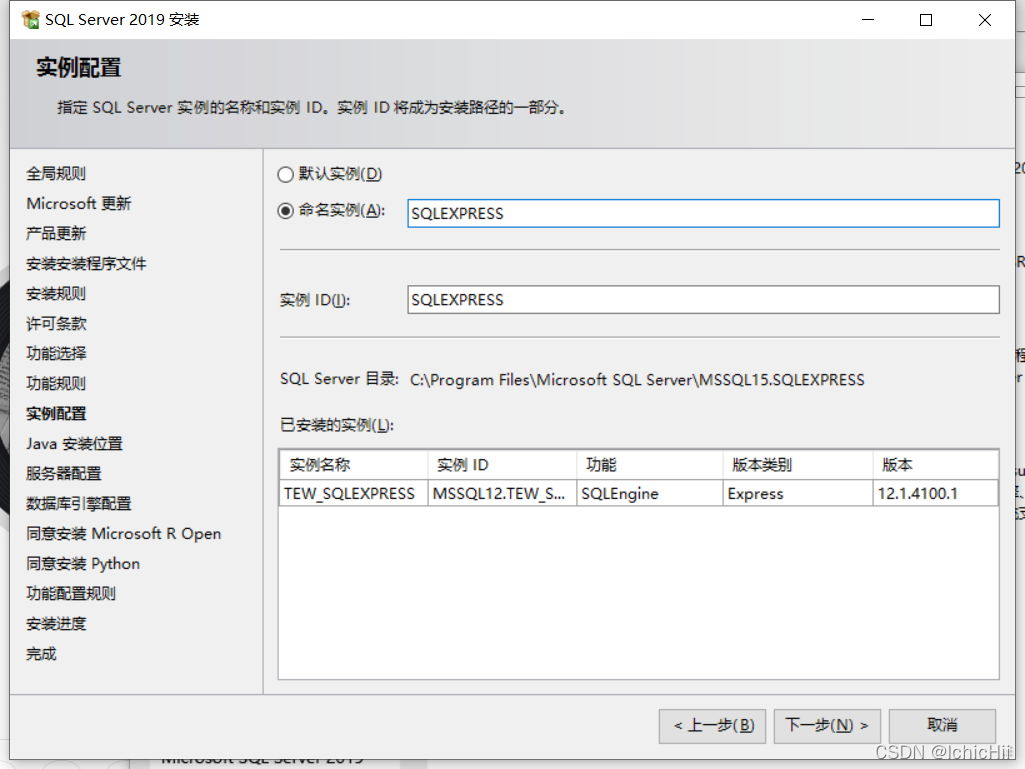Minimize the SQL Server 2019 setup window
The width and height of the screenshot is (1025, 769).
[x=868, y=20]
